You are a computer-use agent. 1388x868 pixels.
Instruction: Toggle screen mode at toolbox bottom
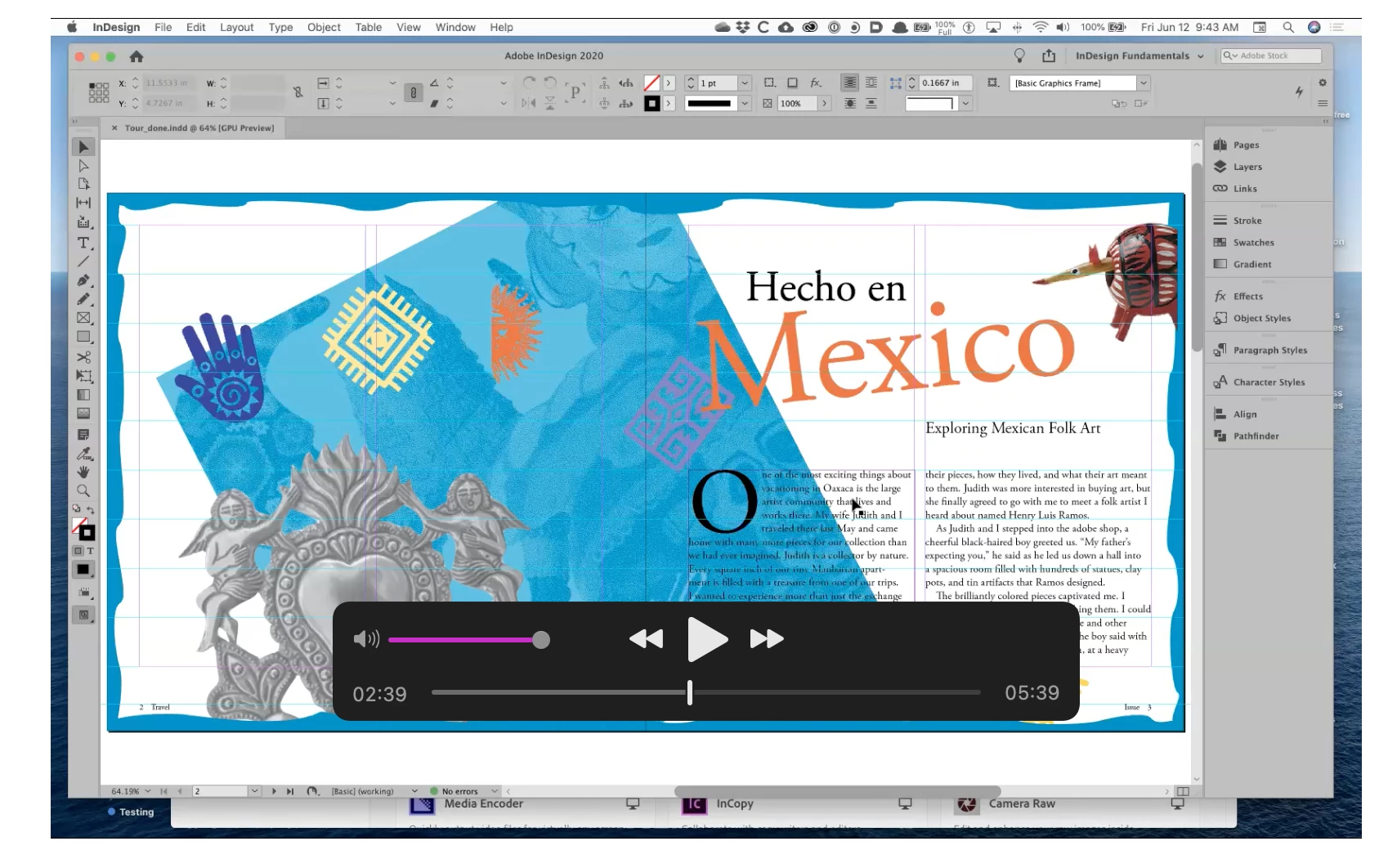coord(83,615)
